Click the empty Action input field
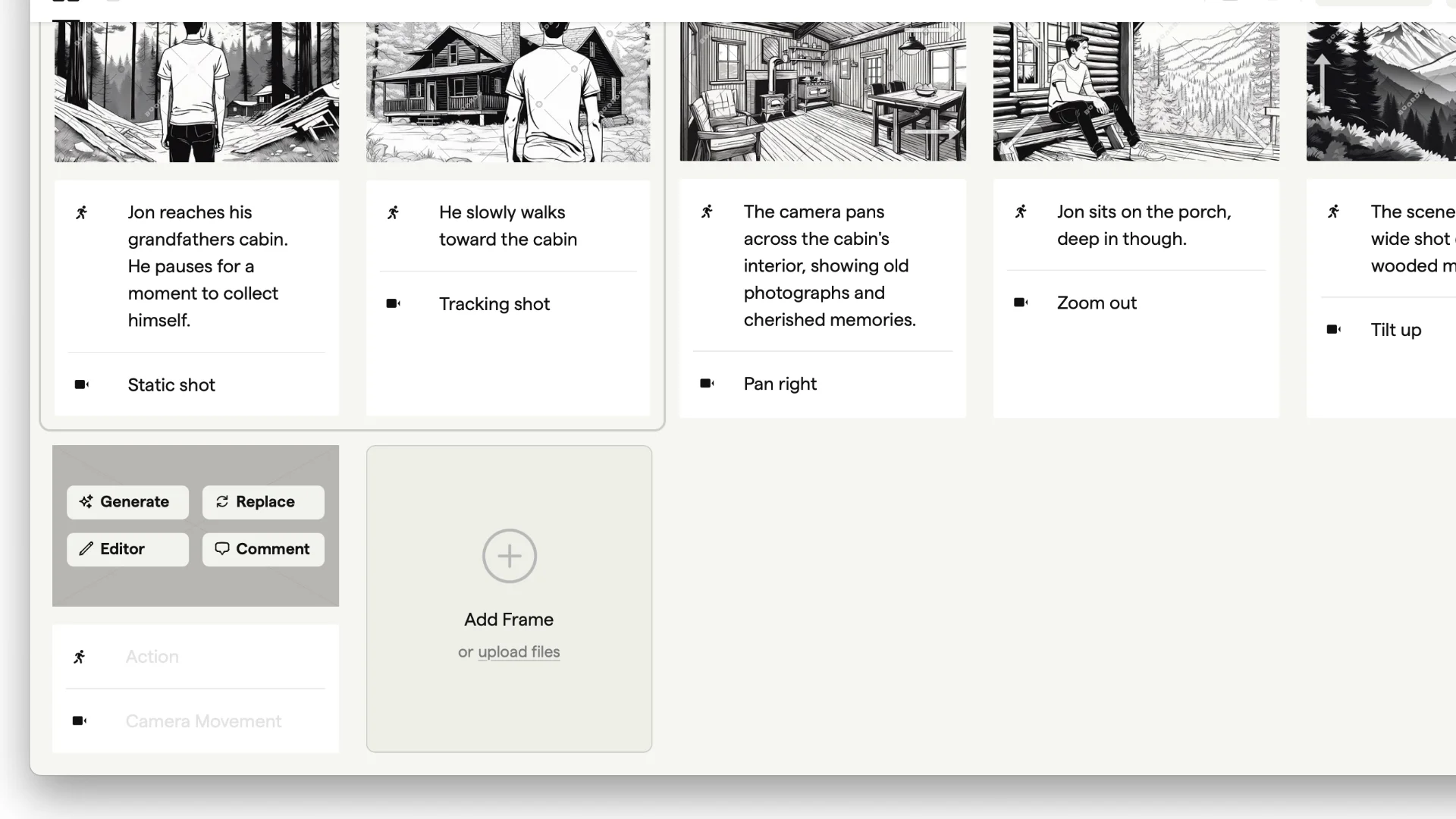This screenshot has width=1456, height=819. pos(220,657)
